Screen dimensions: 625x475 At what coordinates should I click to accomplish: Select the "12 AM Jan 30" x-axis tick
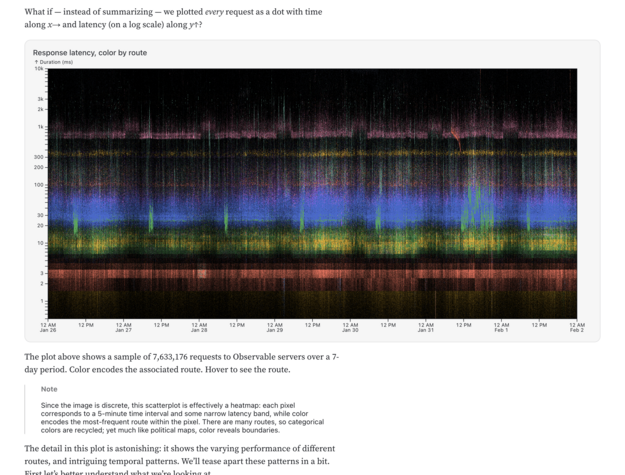click(350, 327)
